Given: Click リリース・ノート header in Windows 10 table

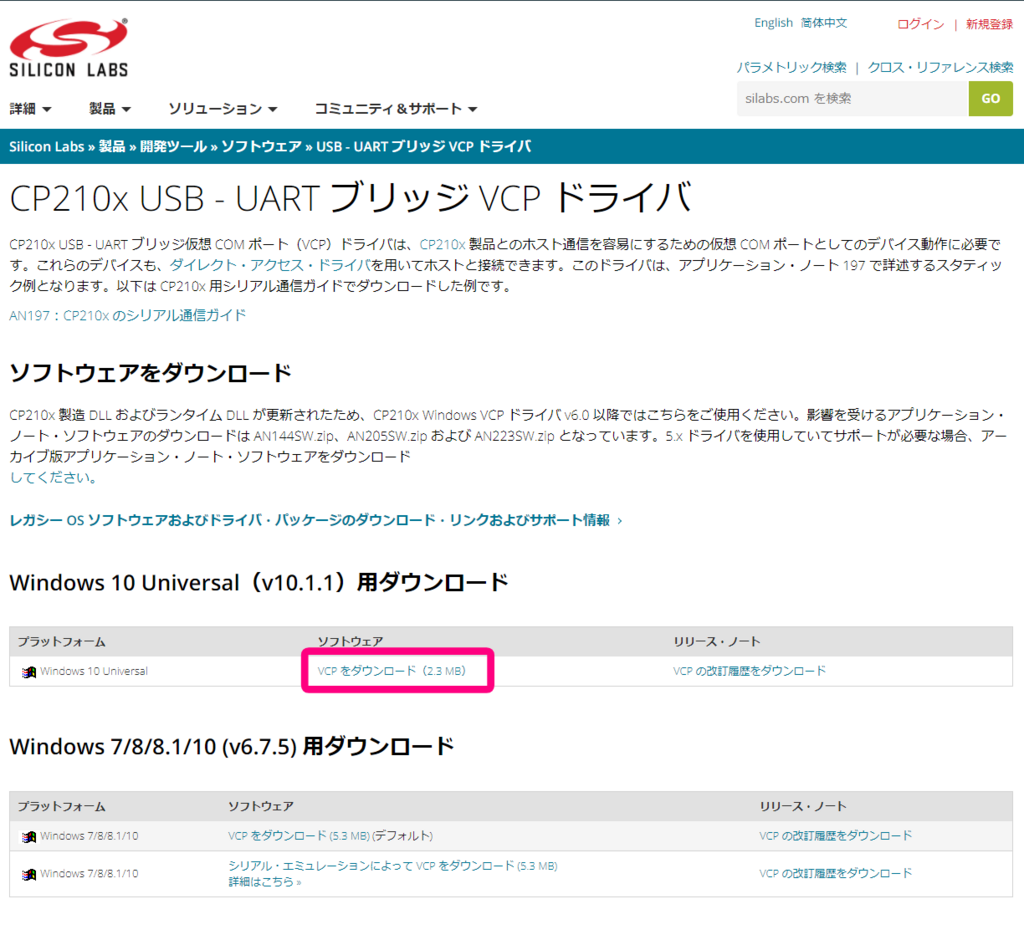Looking at the screenshot, I should tap(717, 642).
